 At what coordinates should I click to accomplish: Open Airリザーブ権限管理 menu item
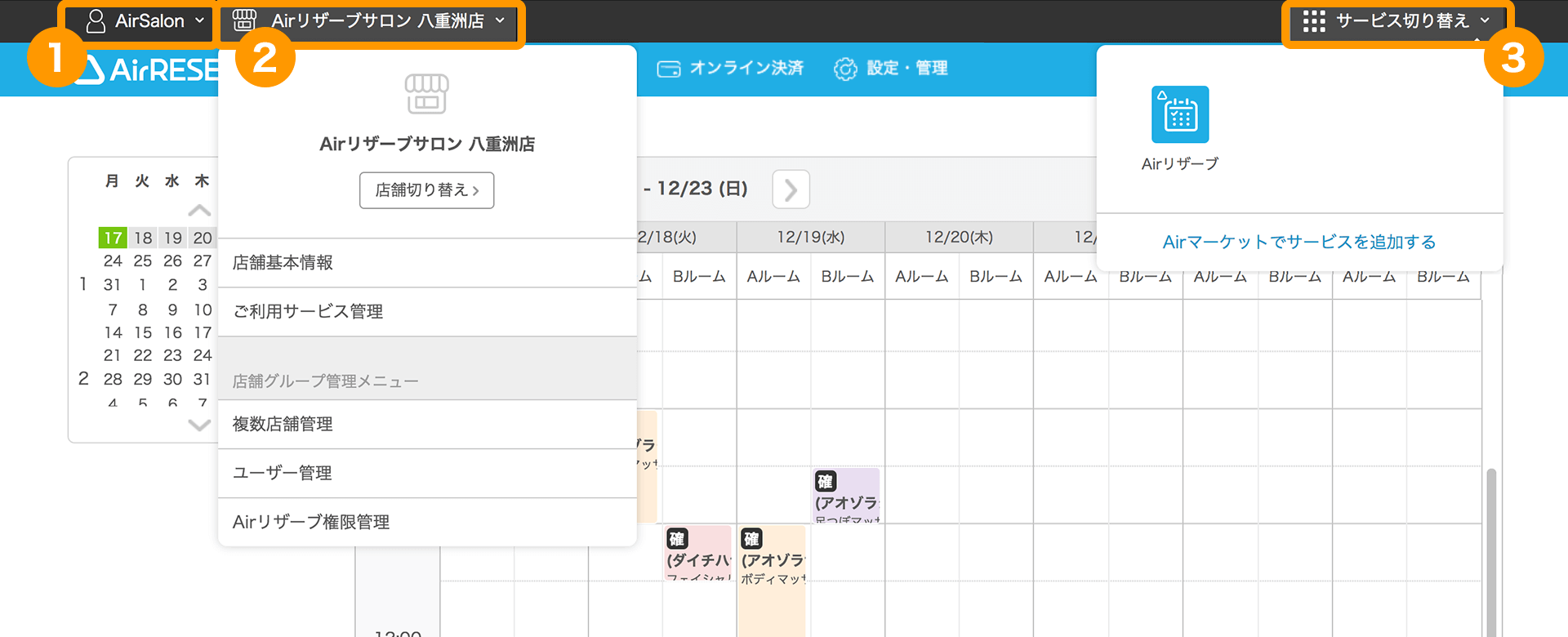[x=427, y=523]
